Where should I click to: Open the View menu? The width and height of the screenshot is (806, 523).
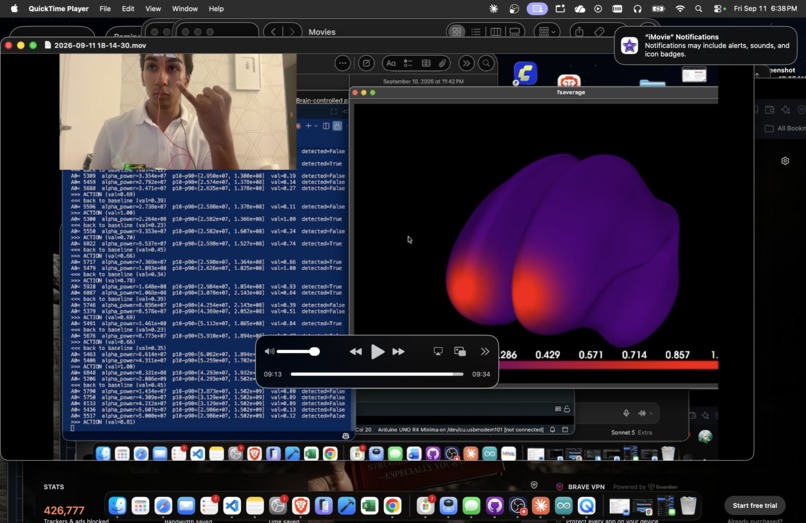153,9
